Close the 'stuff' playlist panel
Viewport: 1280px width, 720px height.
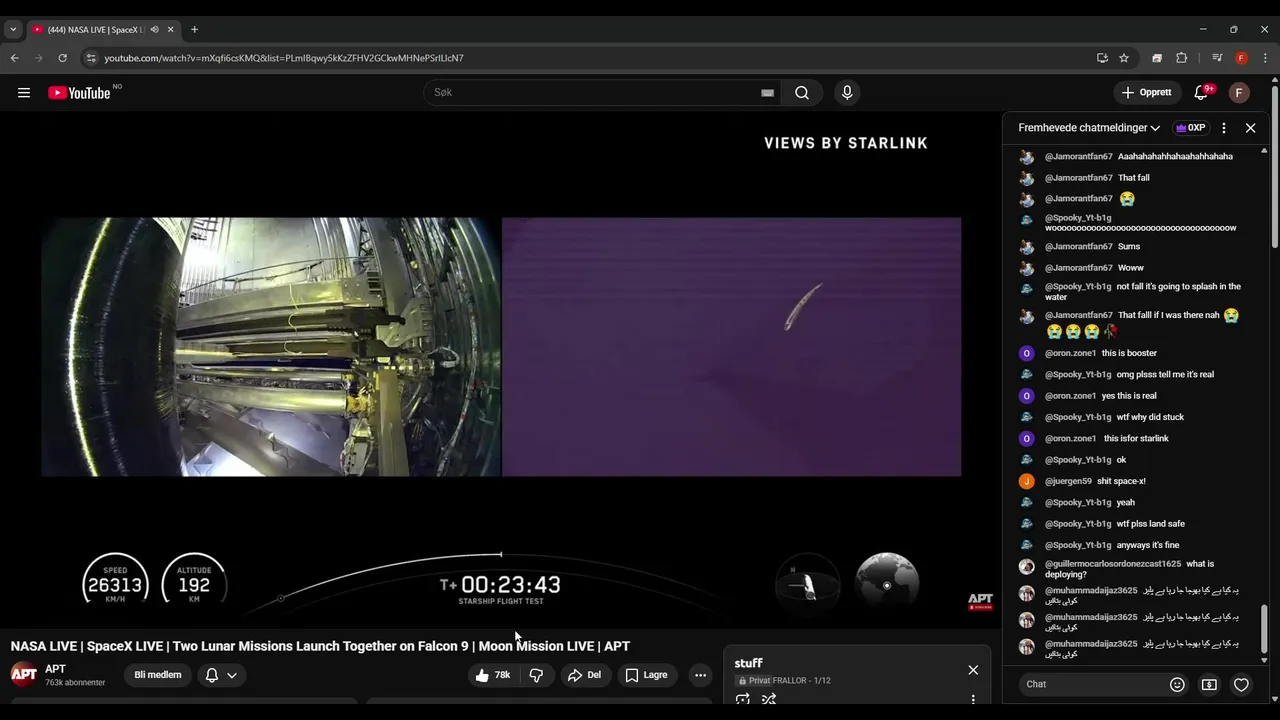(973, 670)
